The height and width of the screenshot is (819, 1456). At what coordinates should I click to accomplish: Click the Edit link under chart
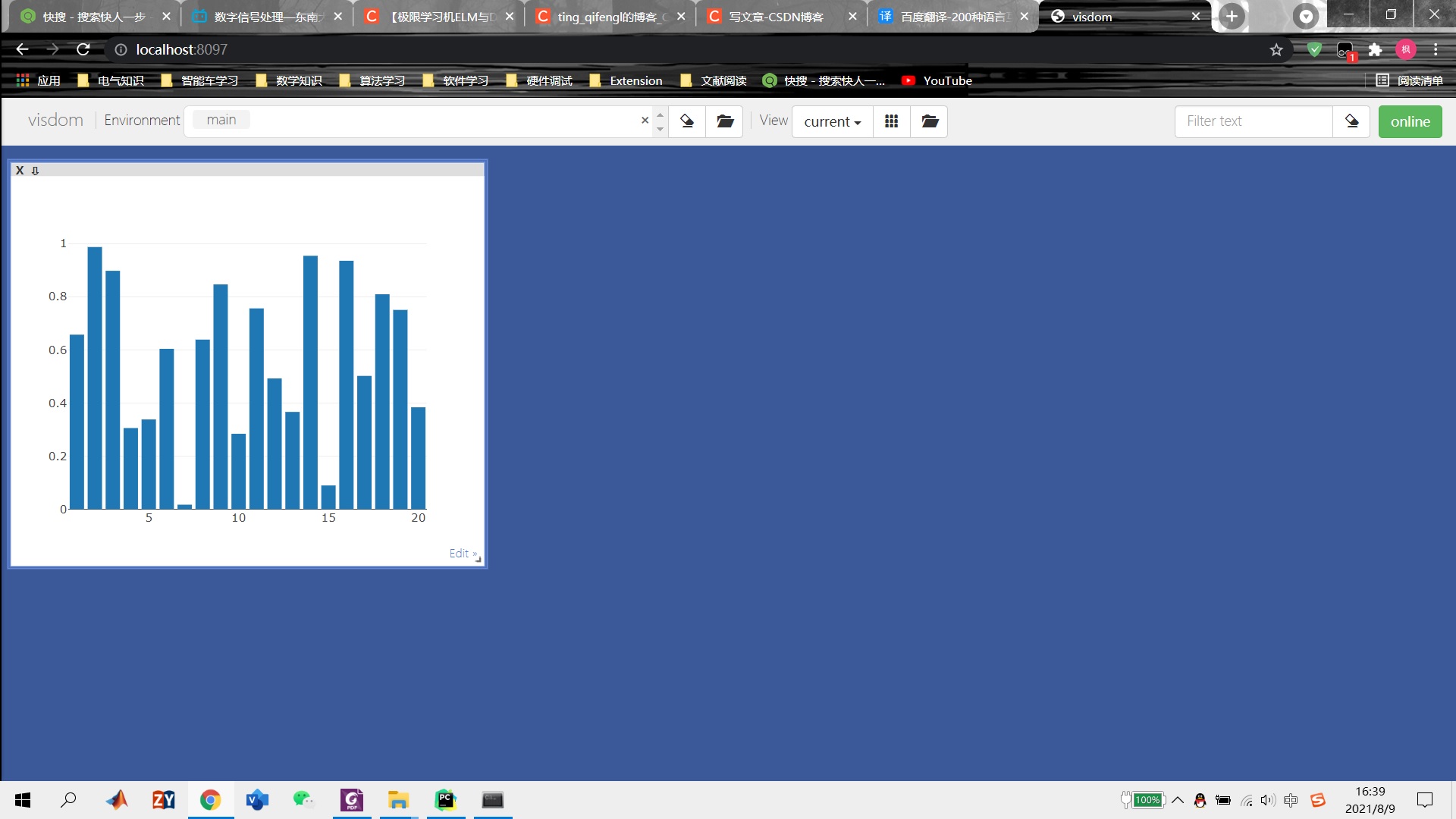click(x=459, y=554)
